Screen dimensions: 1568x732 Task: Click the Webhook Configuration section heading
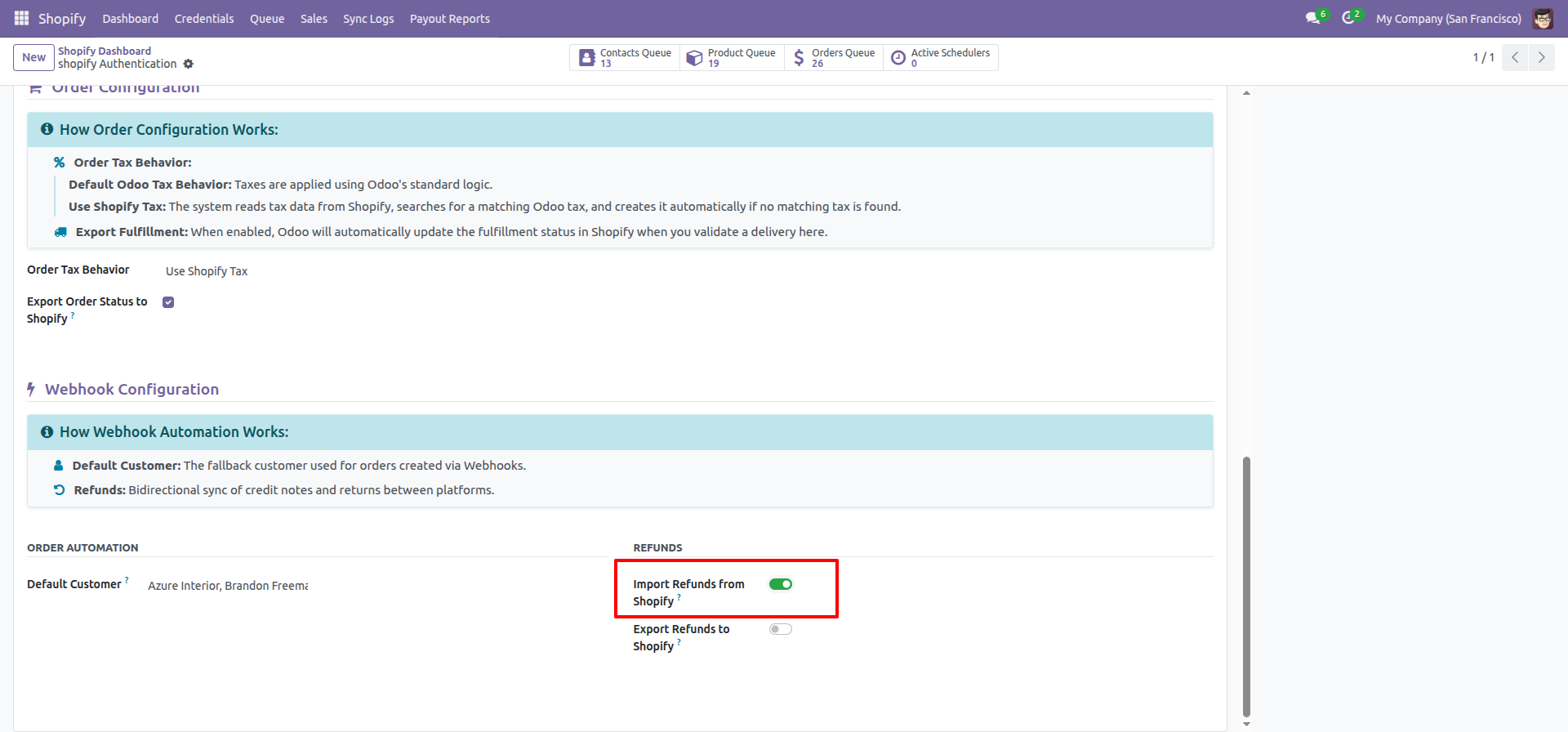point(131,390)
